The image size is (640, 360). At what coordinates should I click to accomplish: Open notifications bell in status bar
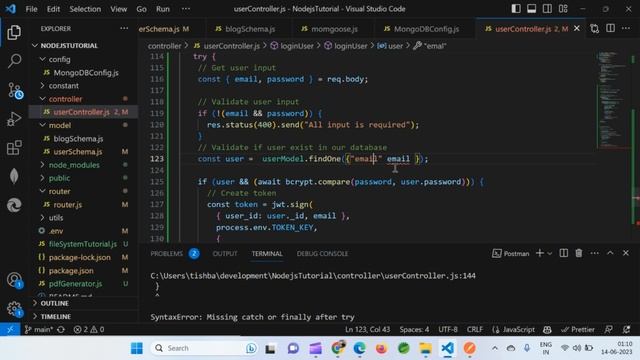click(627, 329)
